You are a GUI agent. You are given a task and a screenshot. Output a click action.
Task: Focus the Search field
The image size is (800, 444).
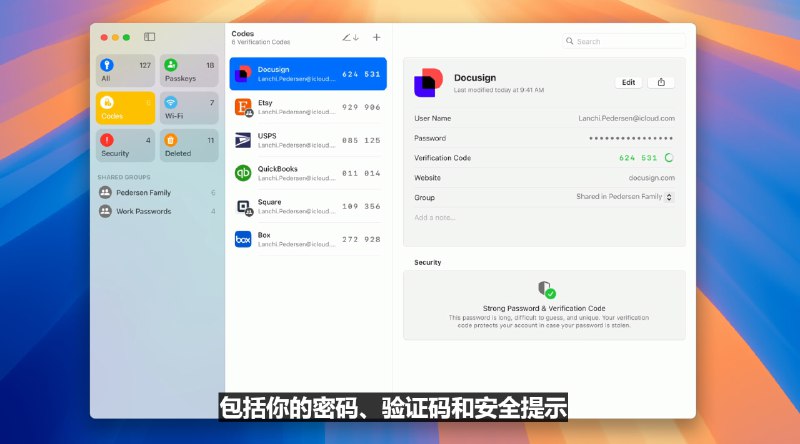pyautogui.click(x=623, y=41)
